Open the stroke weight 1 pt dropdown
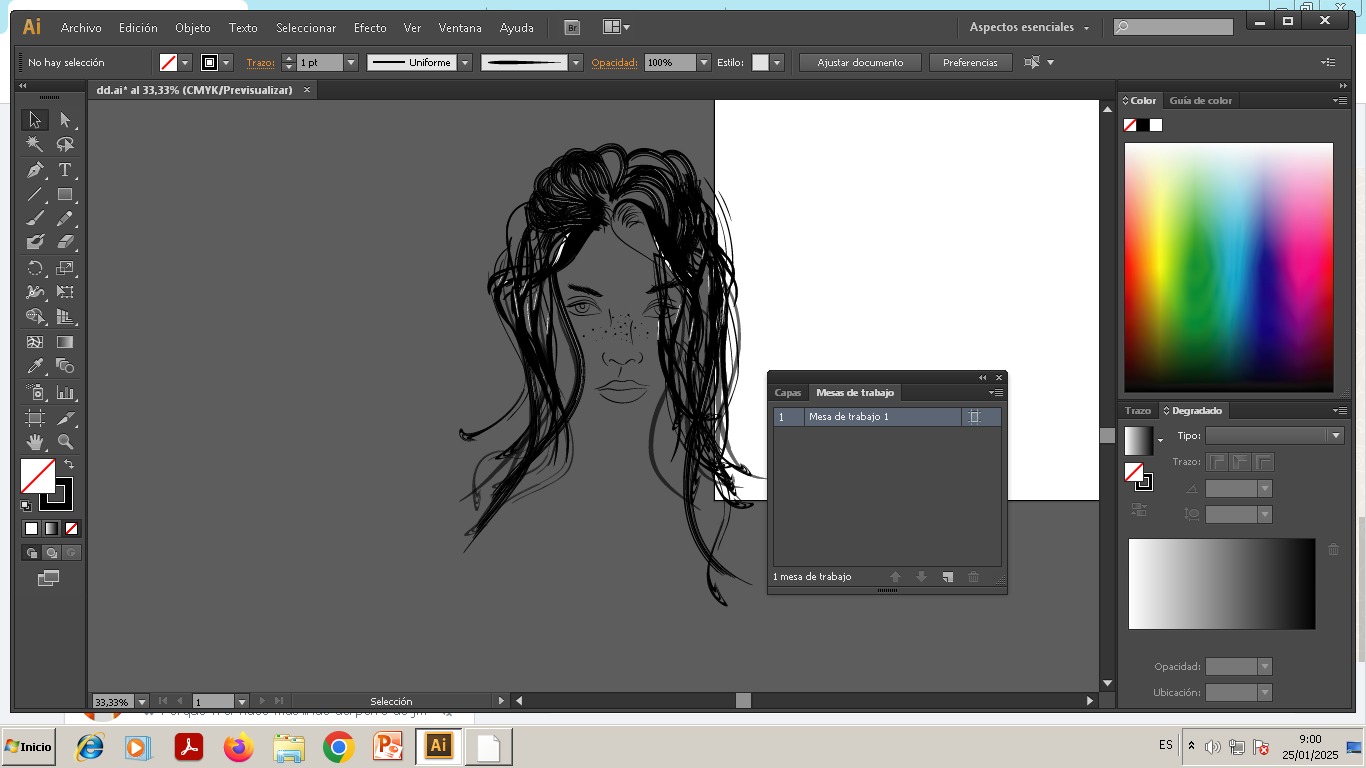1366x768 pixels. [351, 63]
